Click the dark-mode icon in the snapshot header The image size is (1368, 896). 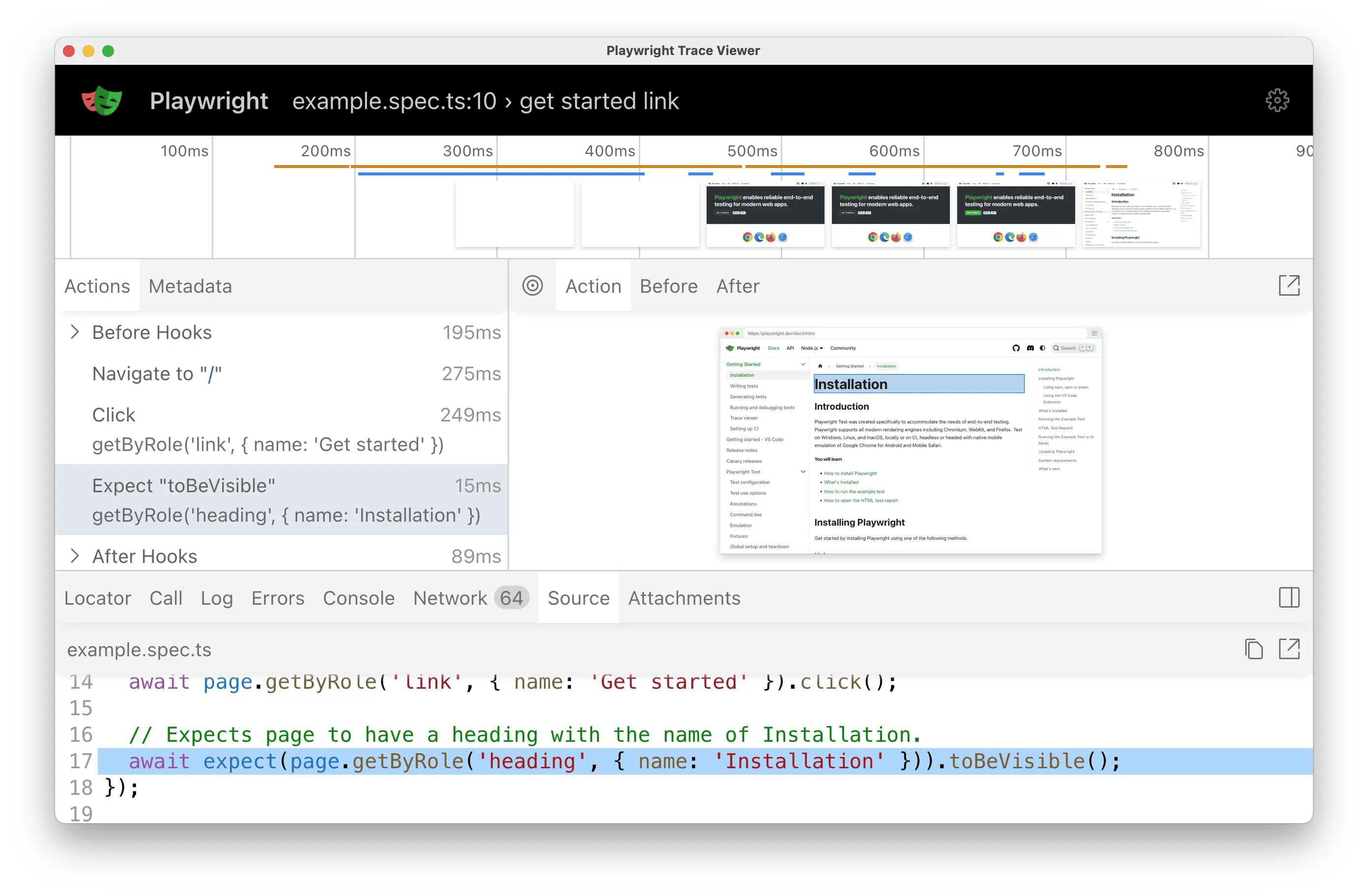1042,348
